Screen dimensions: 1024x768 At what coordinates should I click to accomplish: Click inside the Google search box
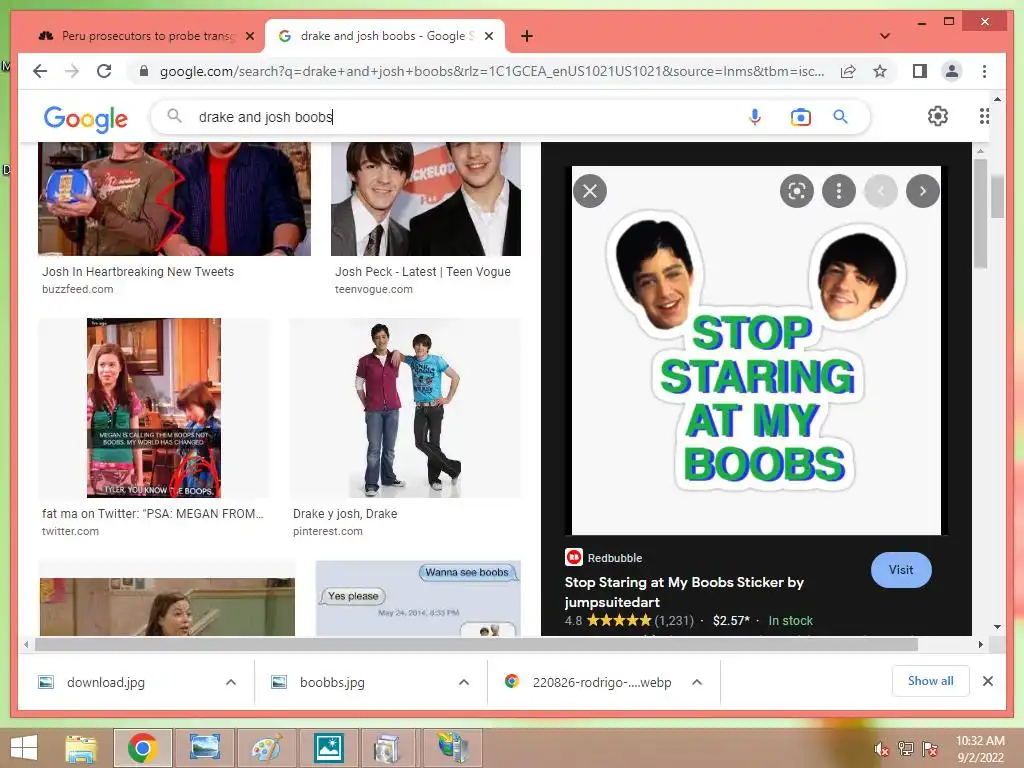tap(457, 117)
